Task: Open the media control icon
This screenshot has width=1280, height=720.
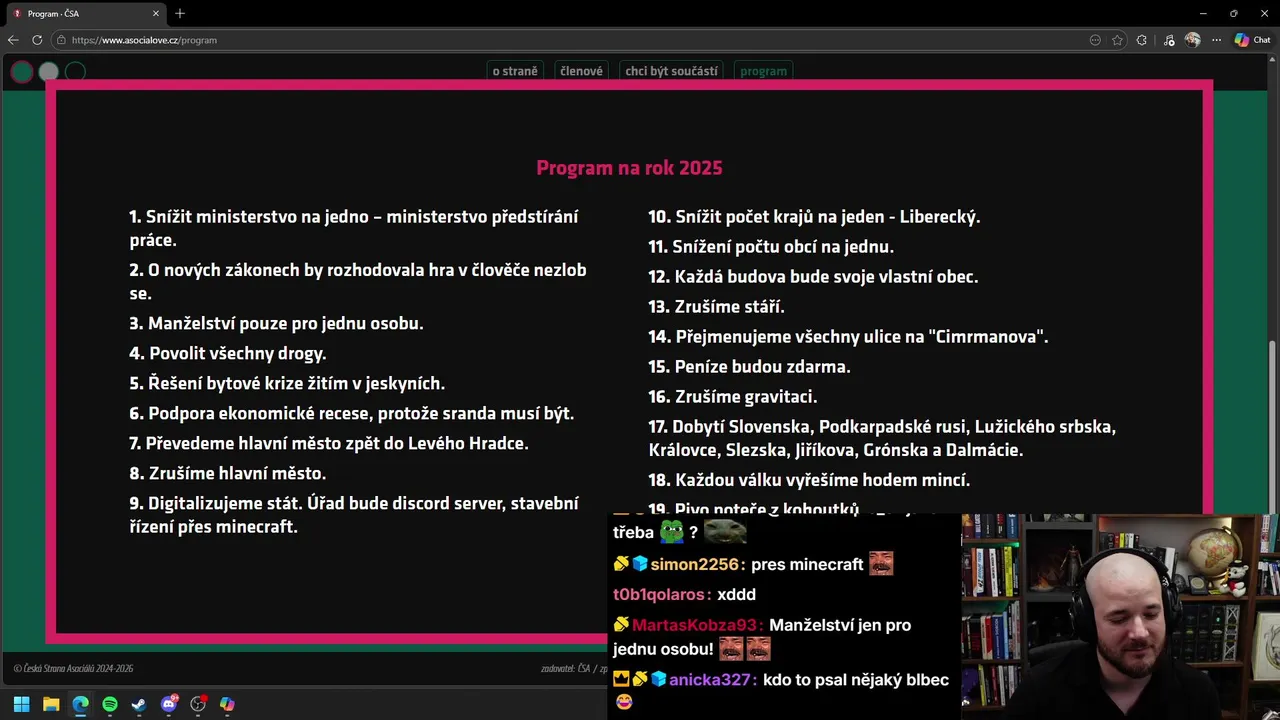Action: coord(1169,40)
